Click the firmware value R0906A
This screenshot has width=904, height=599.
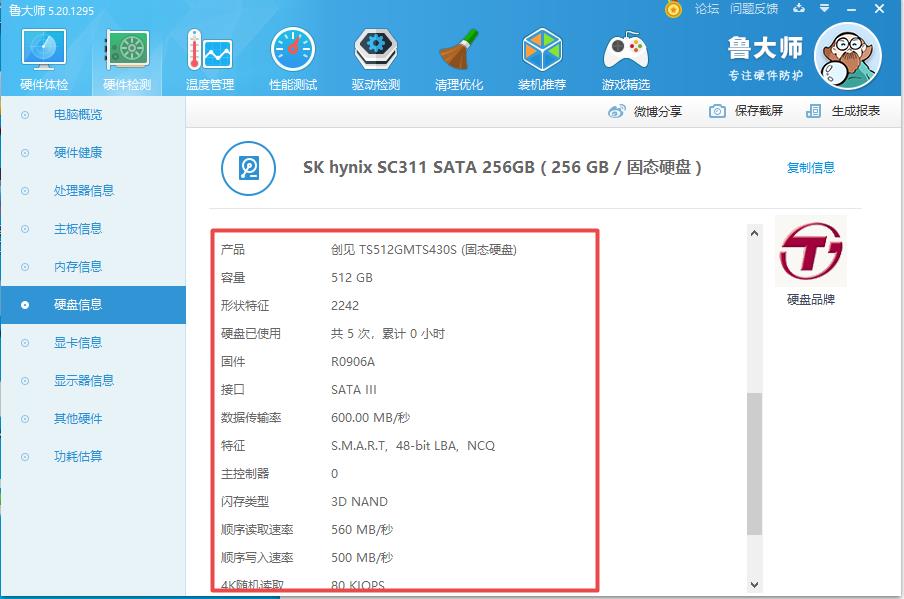353,362
